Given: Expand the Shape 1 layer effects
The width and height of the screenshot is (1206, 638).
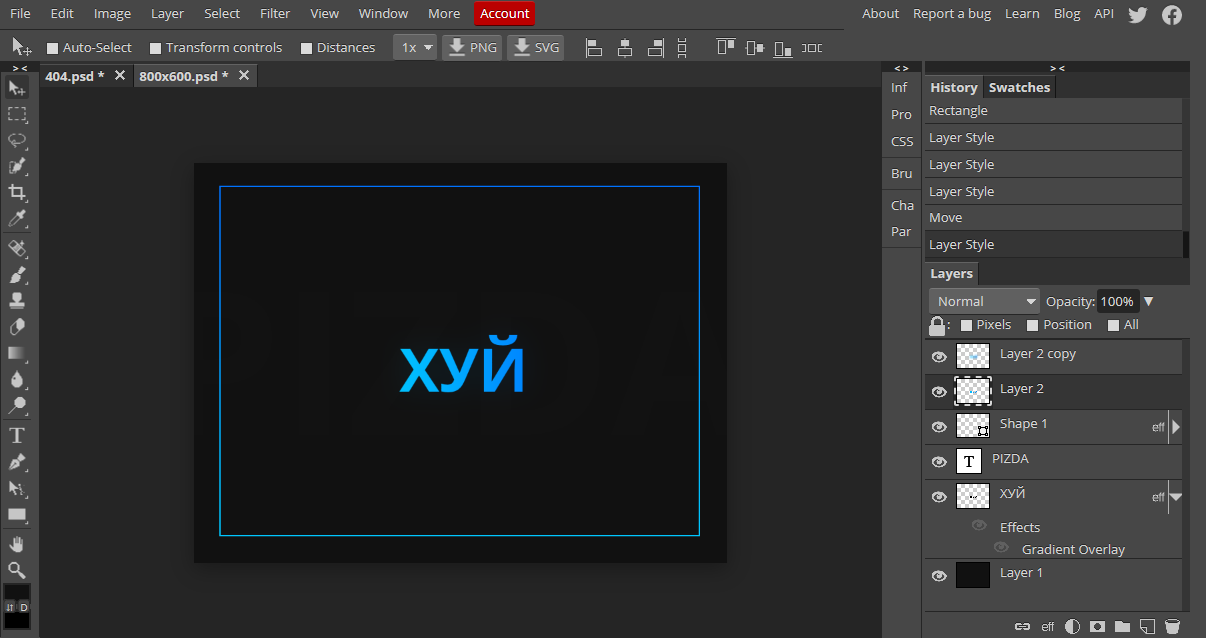Looking at the screenshot, I should [1176, 427].
